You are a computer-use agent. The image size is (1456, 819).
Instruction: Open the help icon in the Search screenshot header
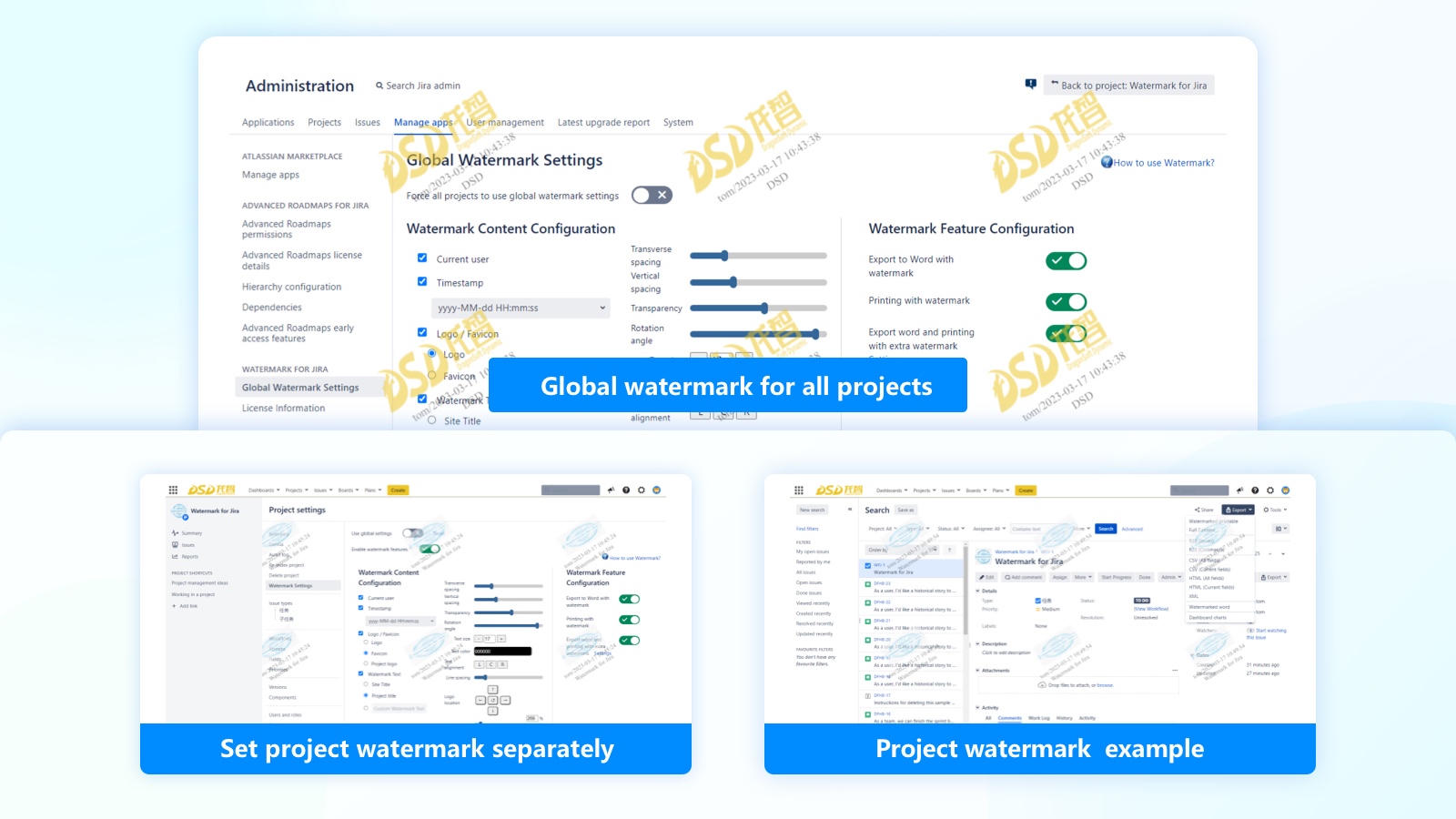1255,490
